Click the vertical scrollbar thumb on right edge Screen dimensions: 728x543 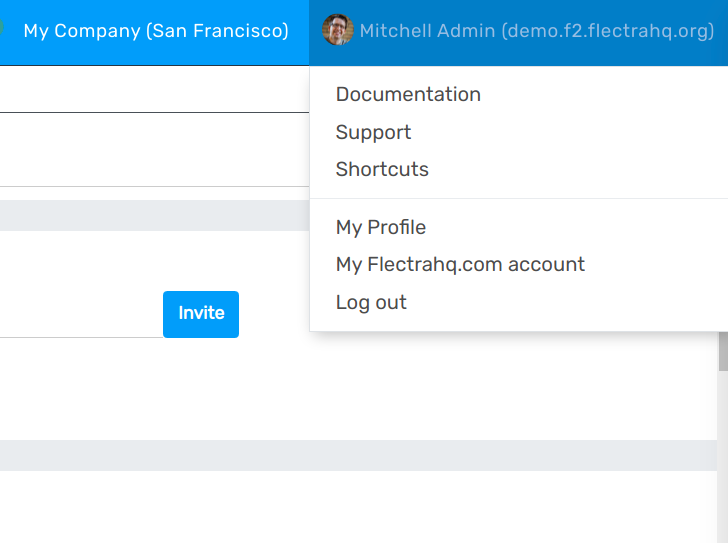722,354
